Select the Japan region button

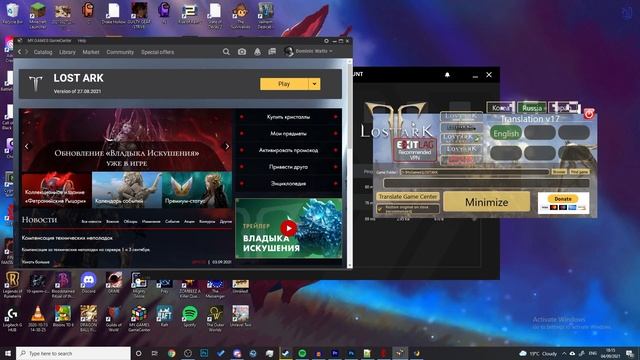(x=564, y=108)
